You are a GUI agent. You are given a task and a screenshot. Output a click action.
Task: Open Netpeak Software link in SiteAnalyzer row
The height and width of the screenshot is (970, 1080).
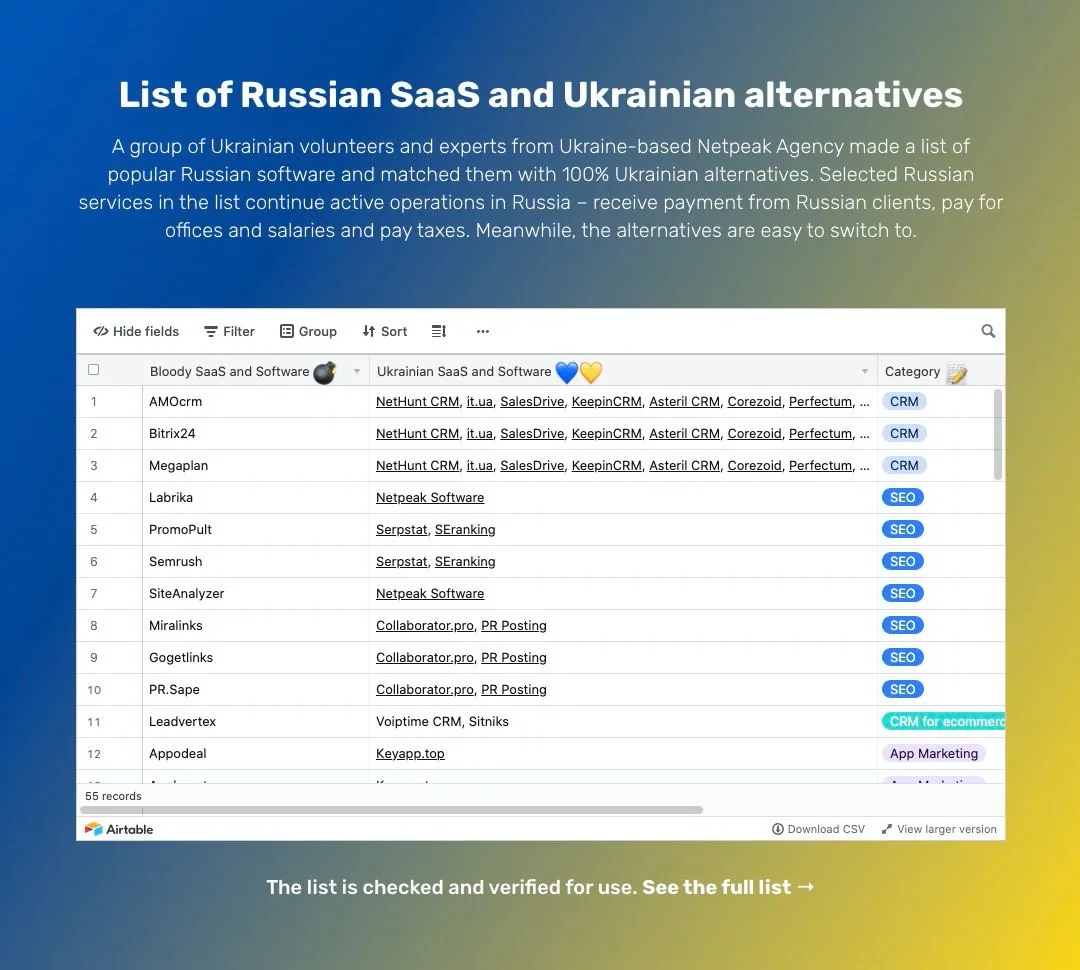(430, 594)
